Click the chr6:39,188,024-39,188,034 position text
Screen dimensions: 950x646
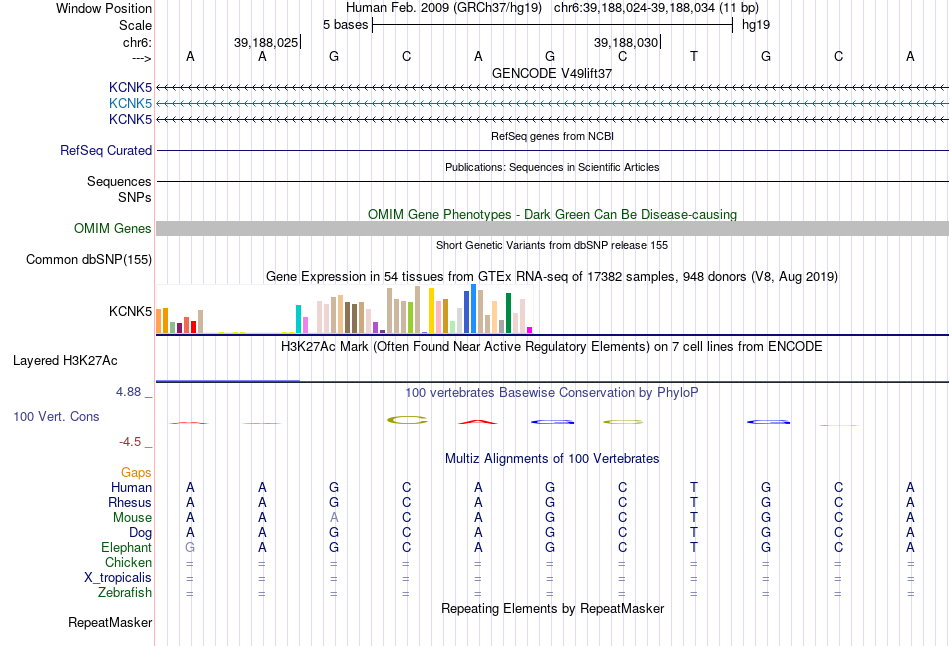656,8
